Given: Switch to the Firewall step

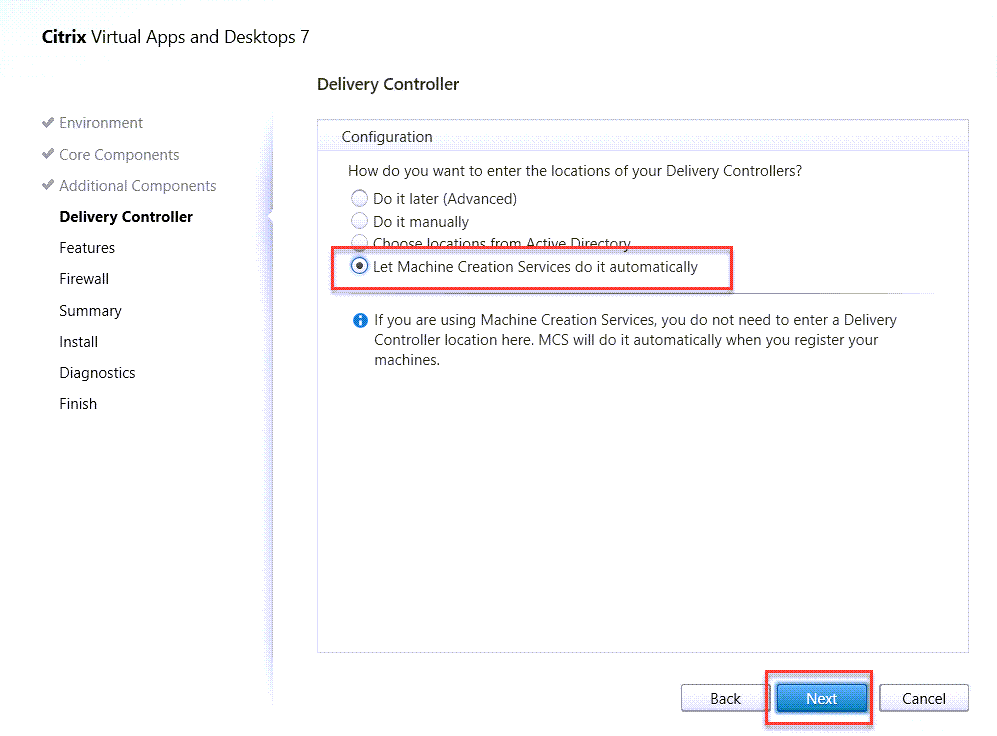Looking at the screenshot, I should [x=84, y=279].
